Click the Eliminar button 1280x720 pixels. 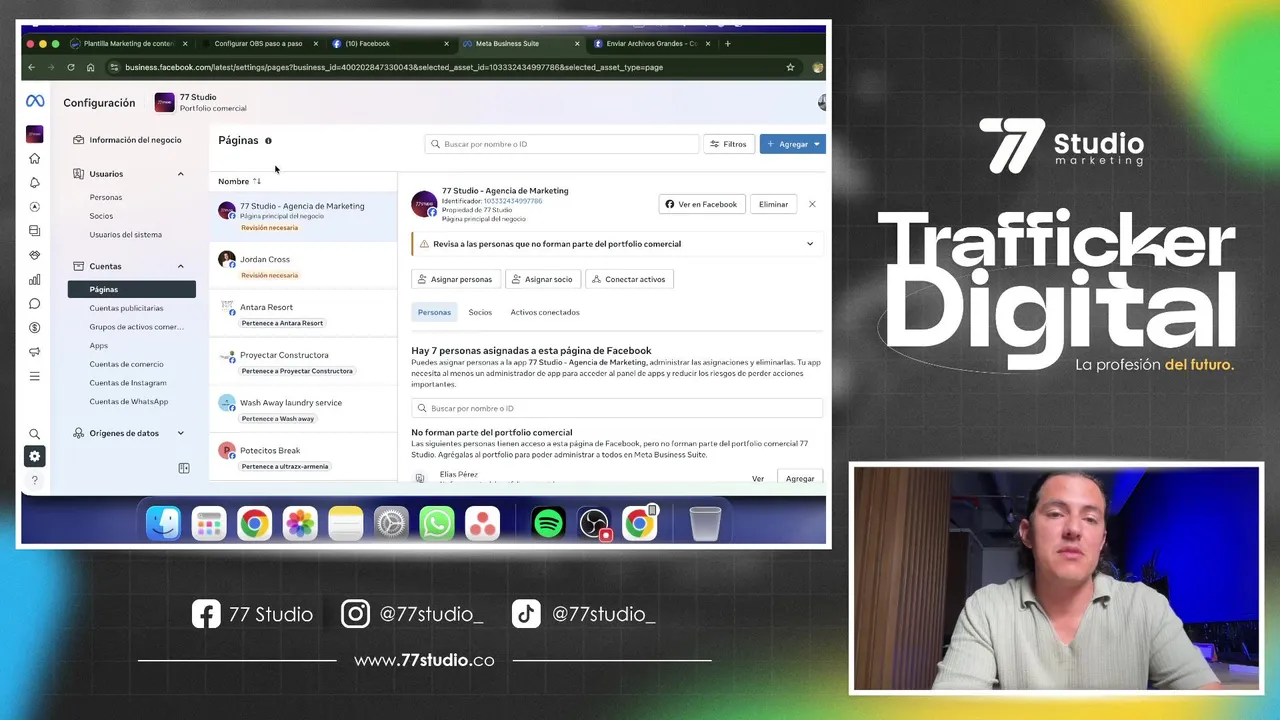tap(773, 204)
